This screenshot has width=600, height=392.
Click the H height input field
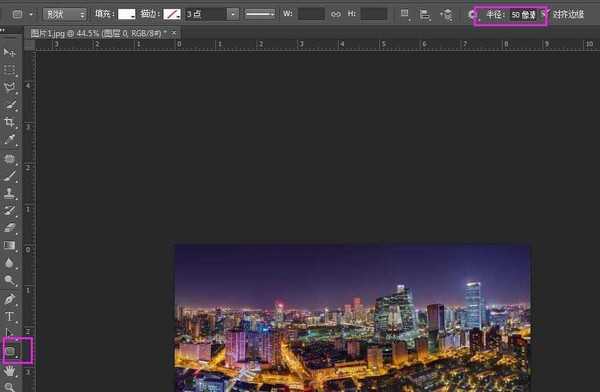tap(374, 15)
